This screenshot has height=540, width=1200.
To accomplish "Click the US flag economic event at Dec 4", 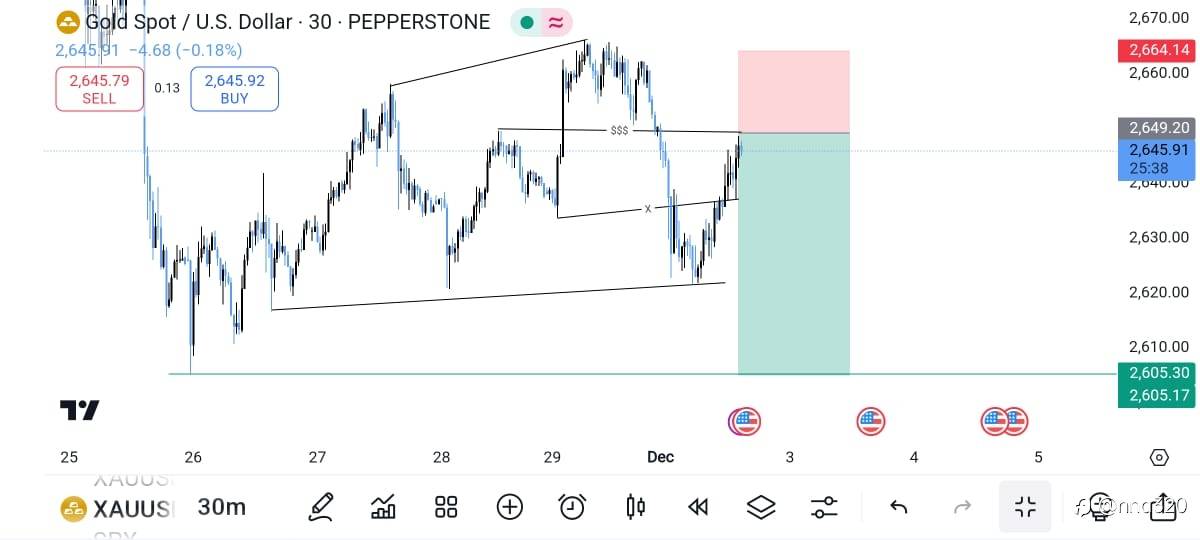I will [x=871, y=422].
